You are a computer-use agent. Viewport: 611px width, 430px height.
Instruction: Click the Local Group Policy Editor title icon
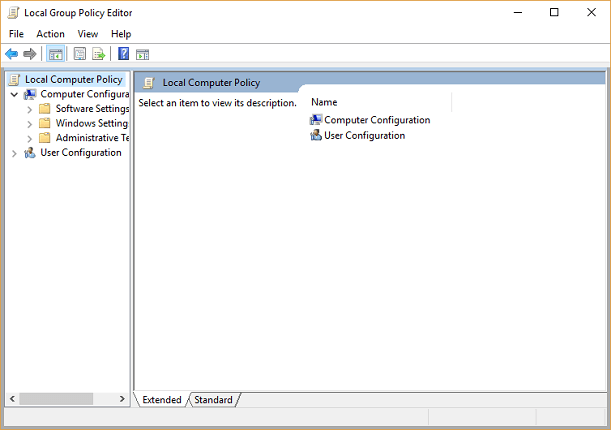click(13, 13)
